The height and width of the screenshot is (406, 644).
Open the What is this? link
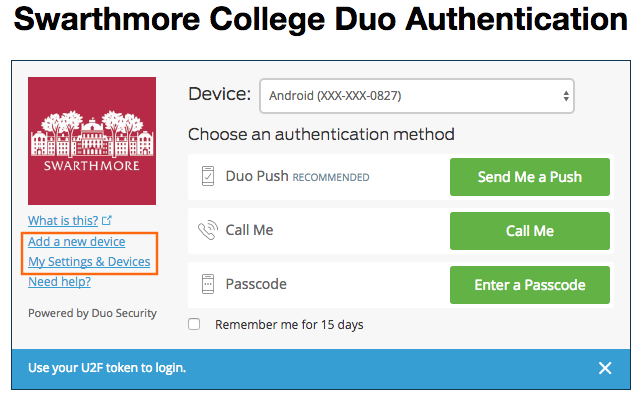62,221
